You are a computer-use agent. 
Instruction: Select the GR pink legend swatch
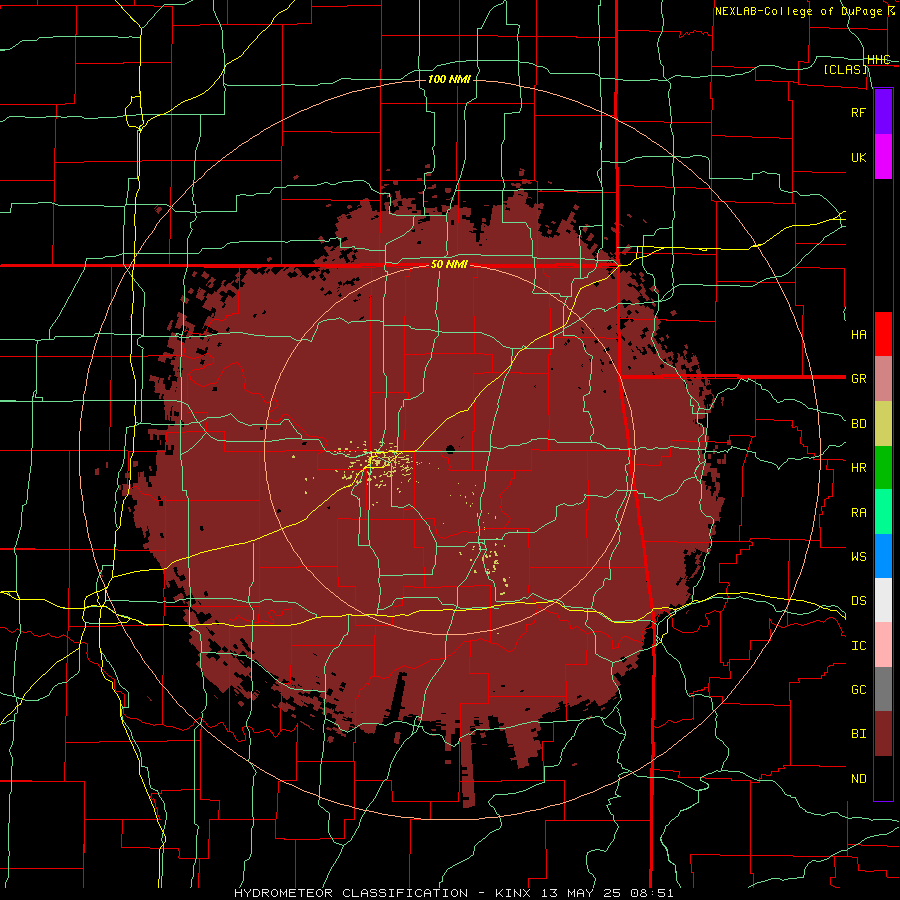pos(883,379)
